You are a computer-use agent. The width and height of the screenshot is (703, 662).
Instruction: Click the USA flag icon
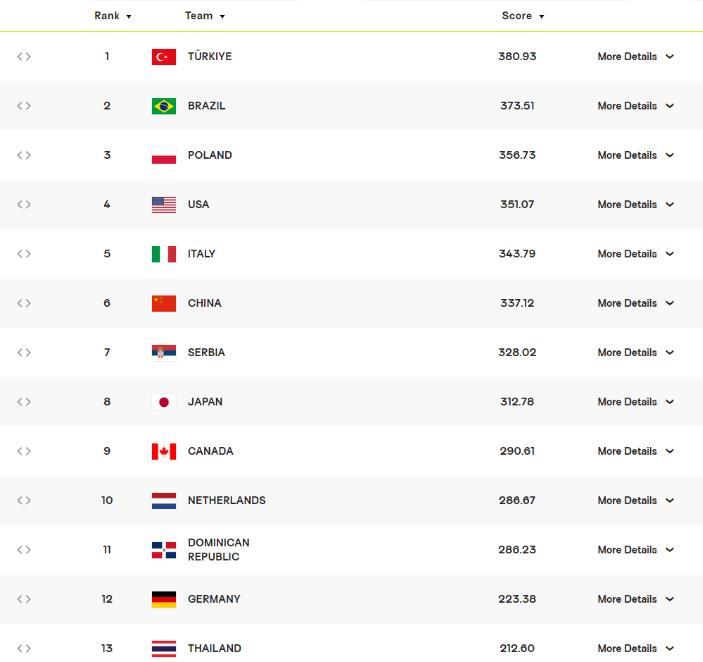164,204
